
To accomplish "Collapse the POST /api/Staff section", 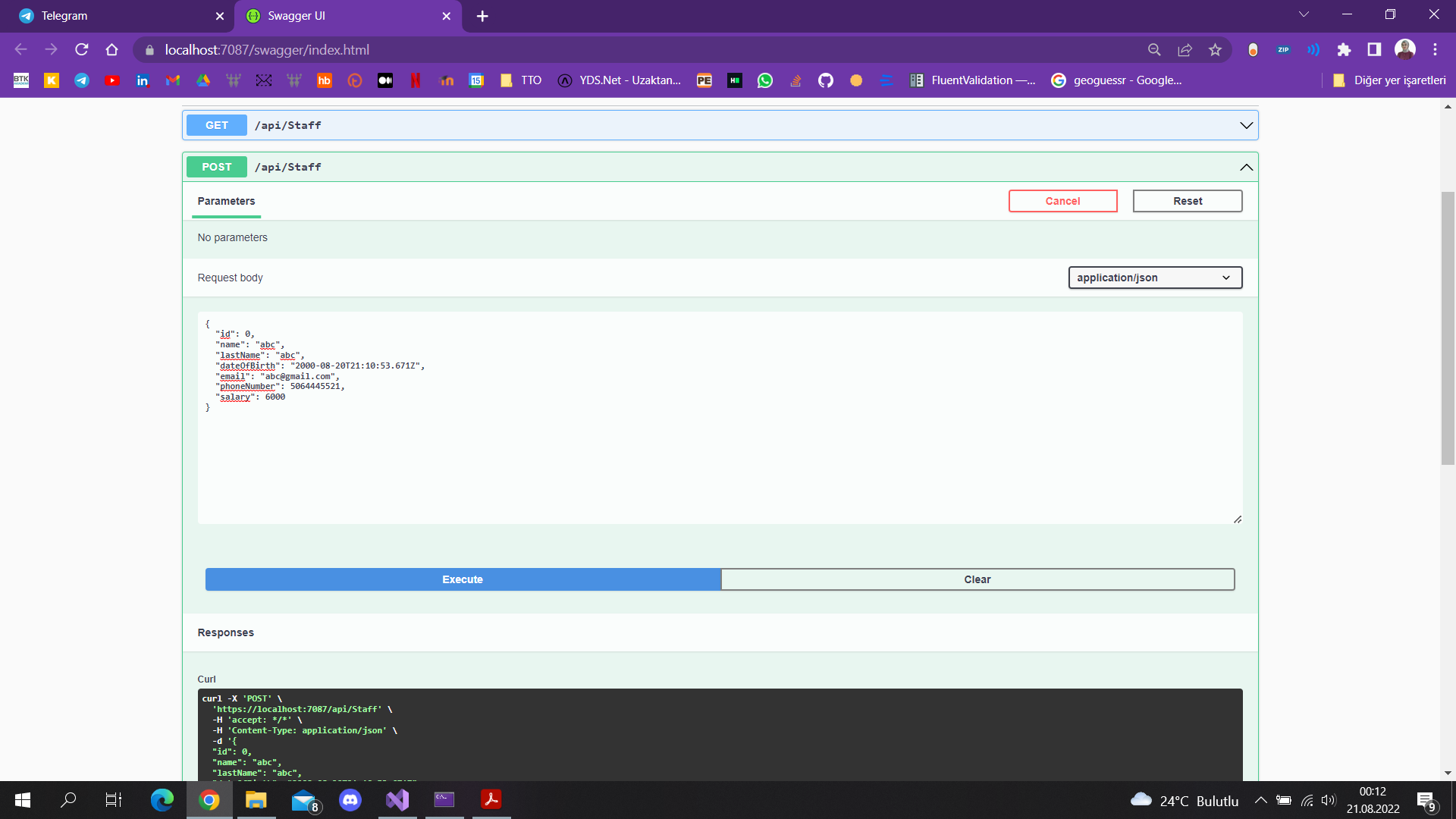I will tap(1246, 167).
